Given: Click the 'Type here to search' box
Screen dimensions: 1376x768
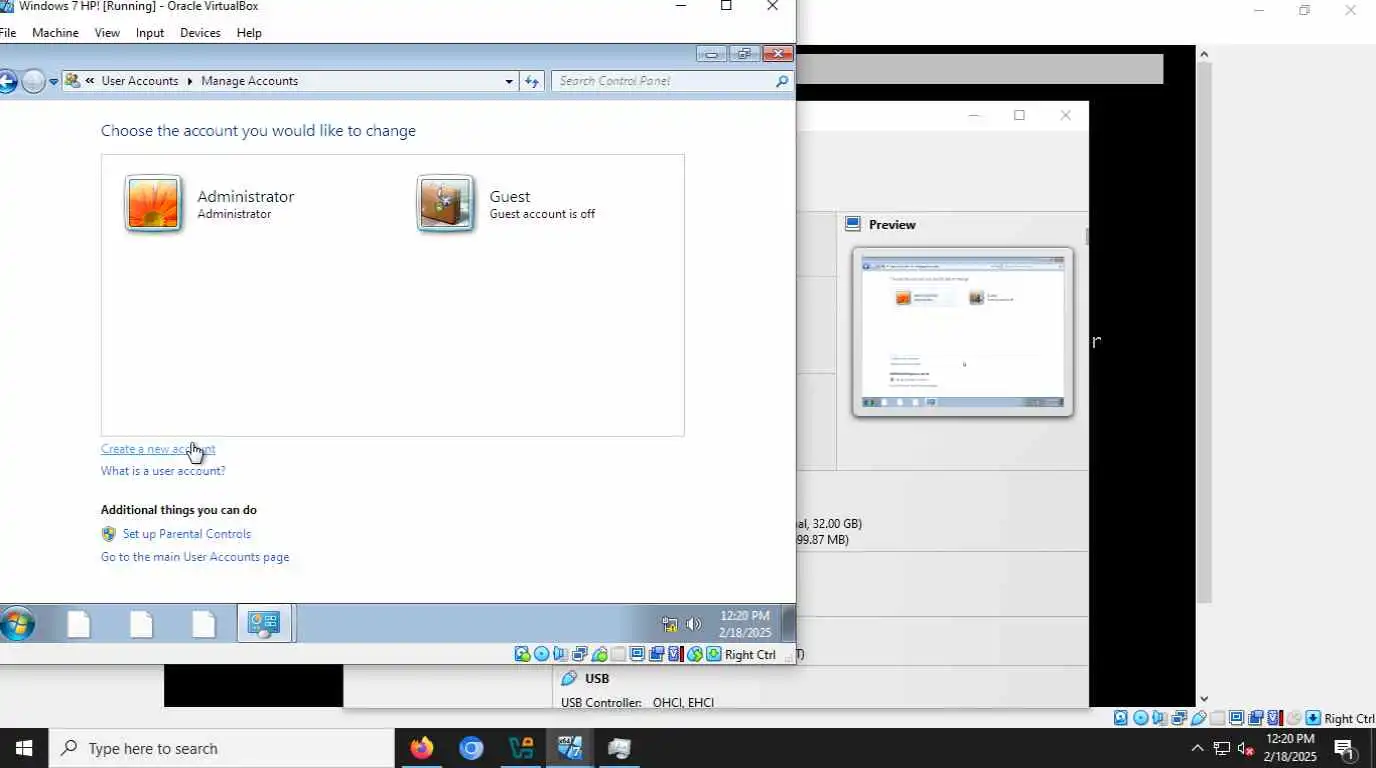Looking at the screenshot, I should (221, 748).
